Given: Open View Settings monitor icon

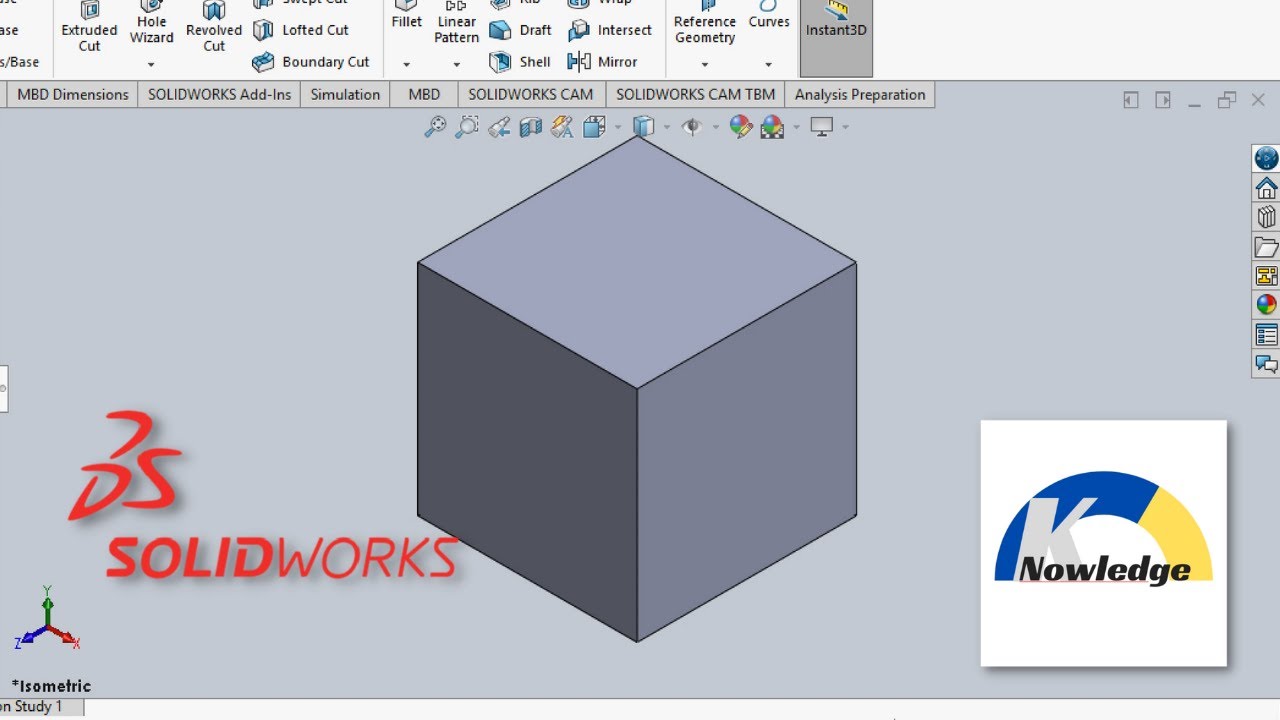Looking at the screenshot, I should pos(822,127).
